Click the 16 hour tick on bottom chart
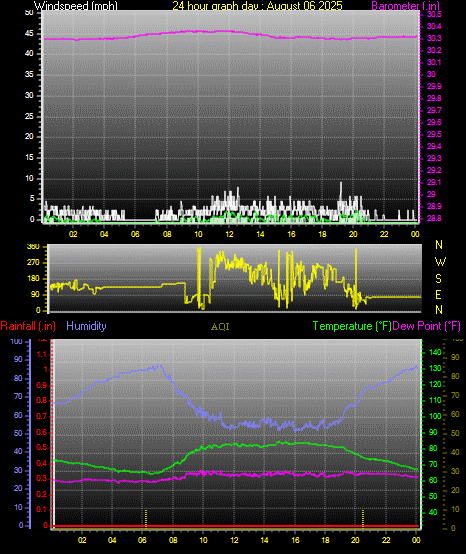Viewport: 466px width, 554px height. point(295,540)
